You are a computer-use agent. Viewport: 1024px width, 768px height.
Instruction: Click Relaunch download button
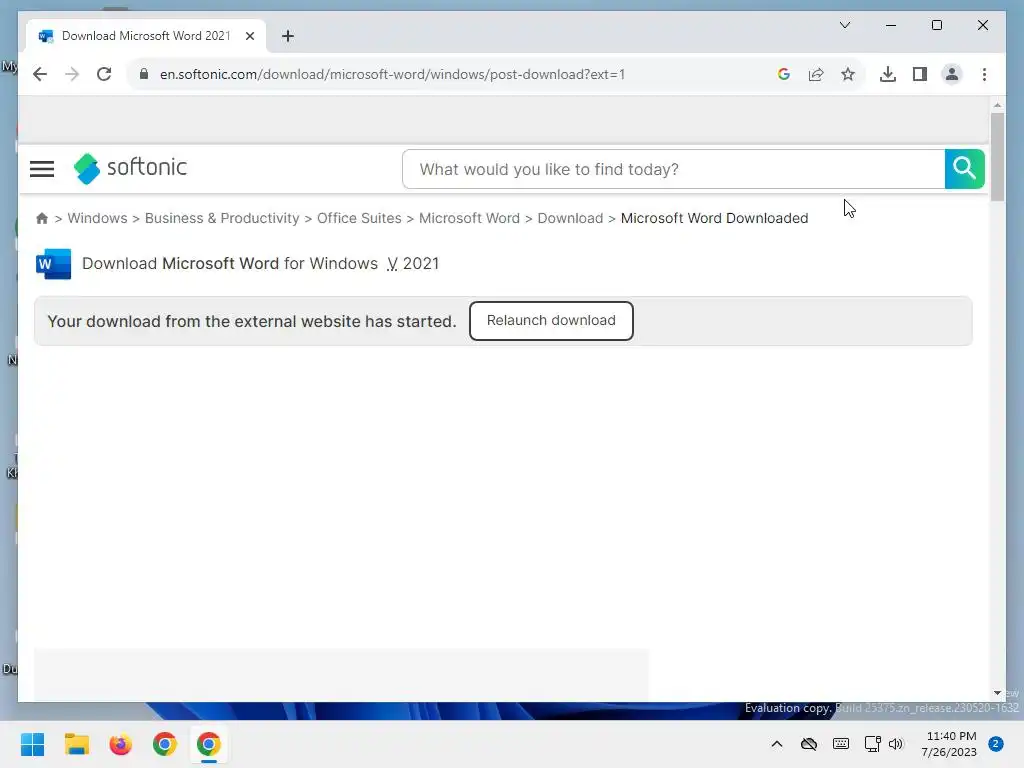coord(551,321)
